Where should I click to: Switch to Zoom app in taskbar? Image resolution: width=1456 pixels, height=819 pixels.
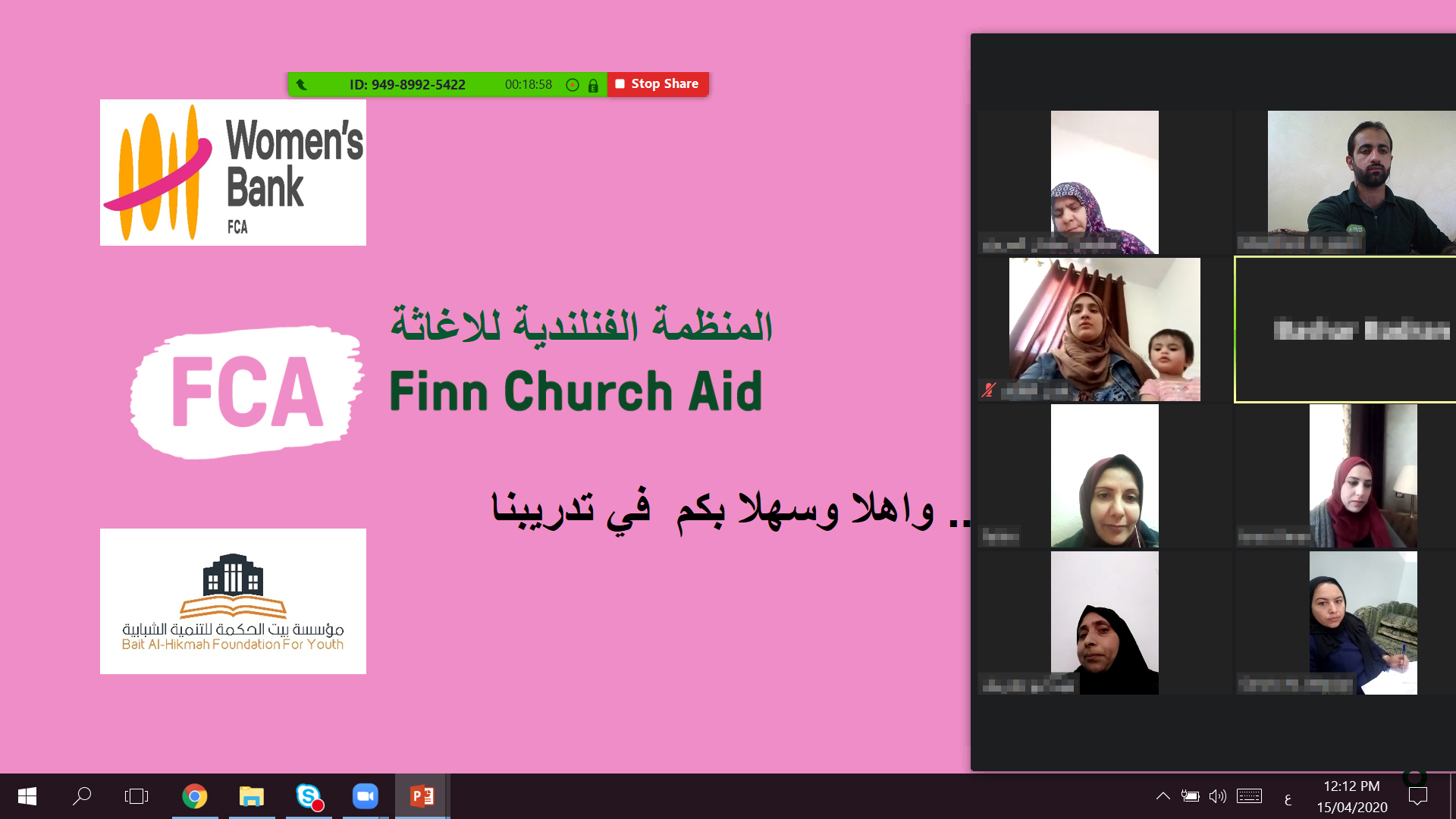(366, 796)
